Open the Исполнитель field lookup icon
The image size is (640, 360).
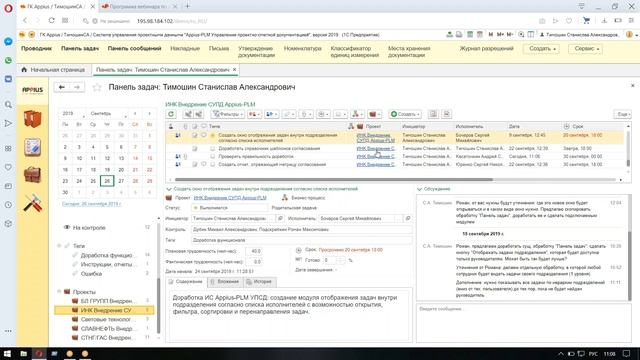click(408, 219)
